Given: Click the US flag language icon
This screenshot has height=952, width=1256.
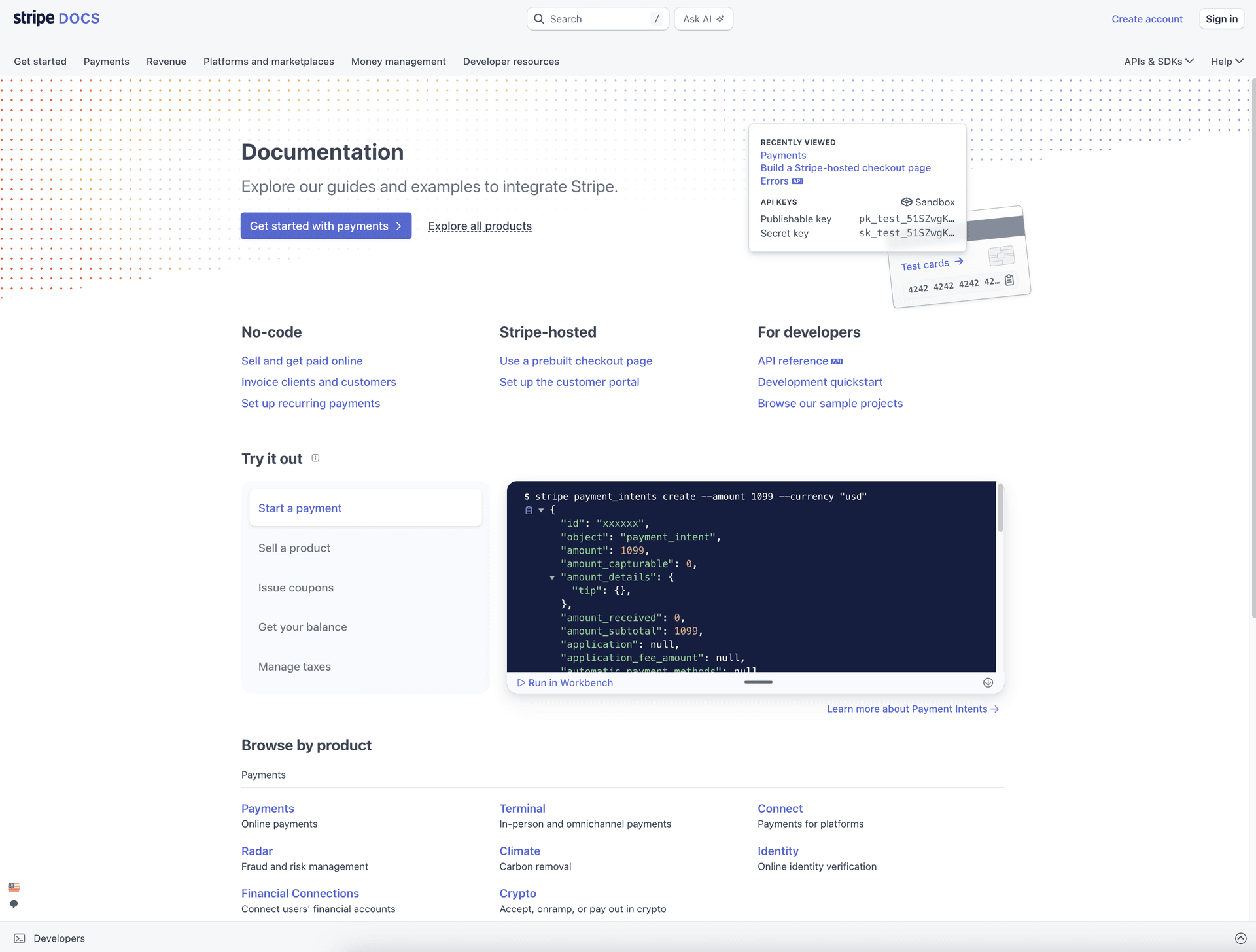Looking at the screenshot, I should 14,887.
